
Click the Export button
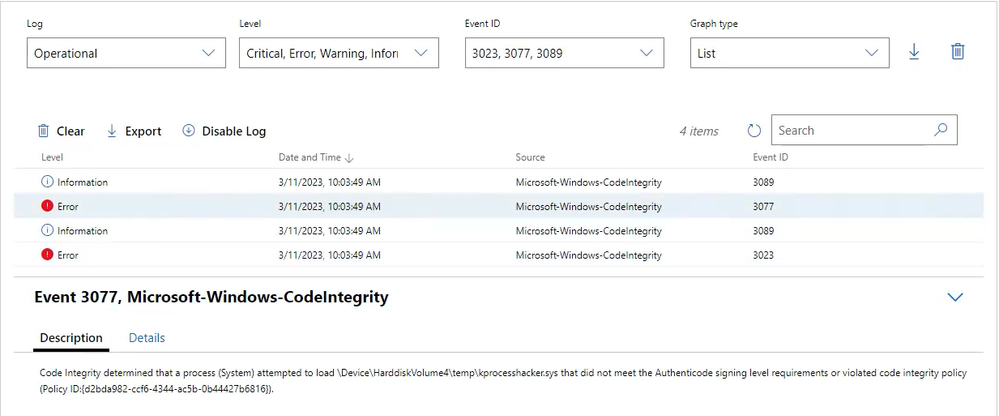pyautogui.click(x=133, y=131)
